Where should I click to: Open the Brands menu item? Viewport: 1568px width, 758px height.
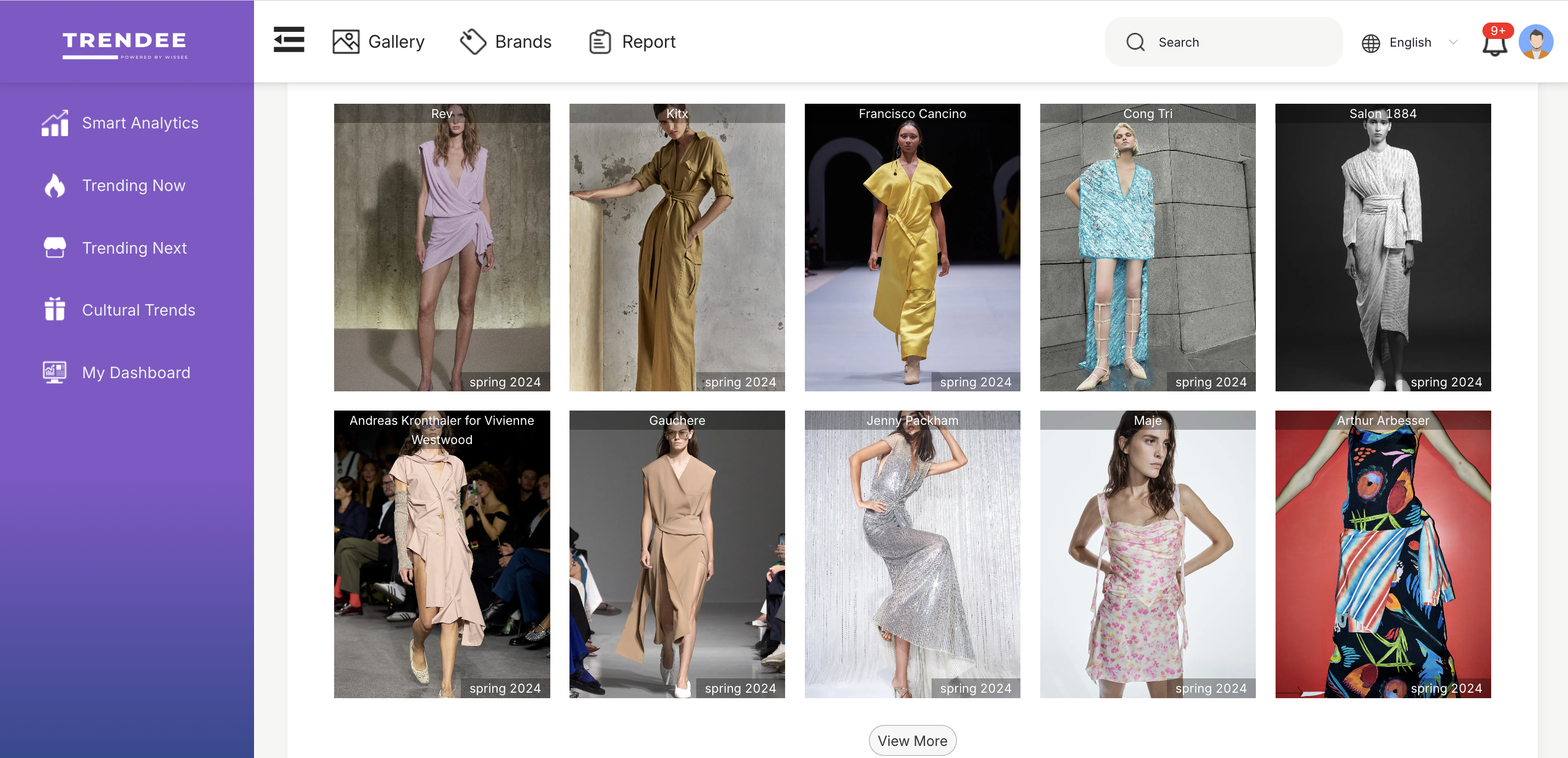pyautogui.click(x=505, y=42)
